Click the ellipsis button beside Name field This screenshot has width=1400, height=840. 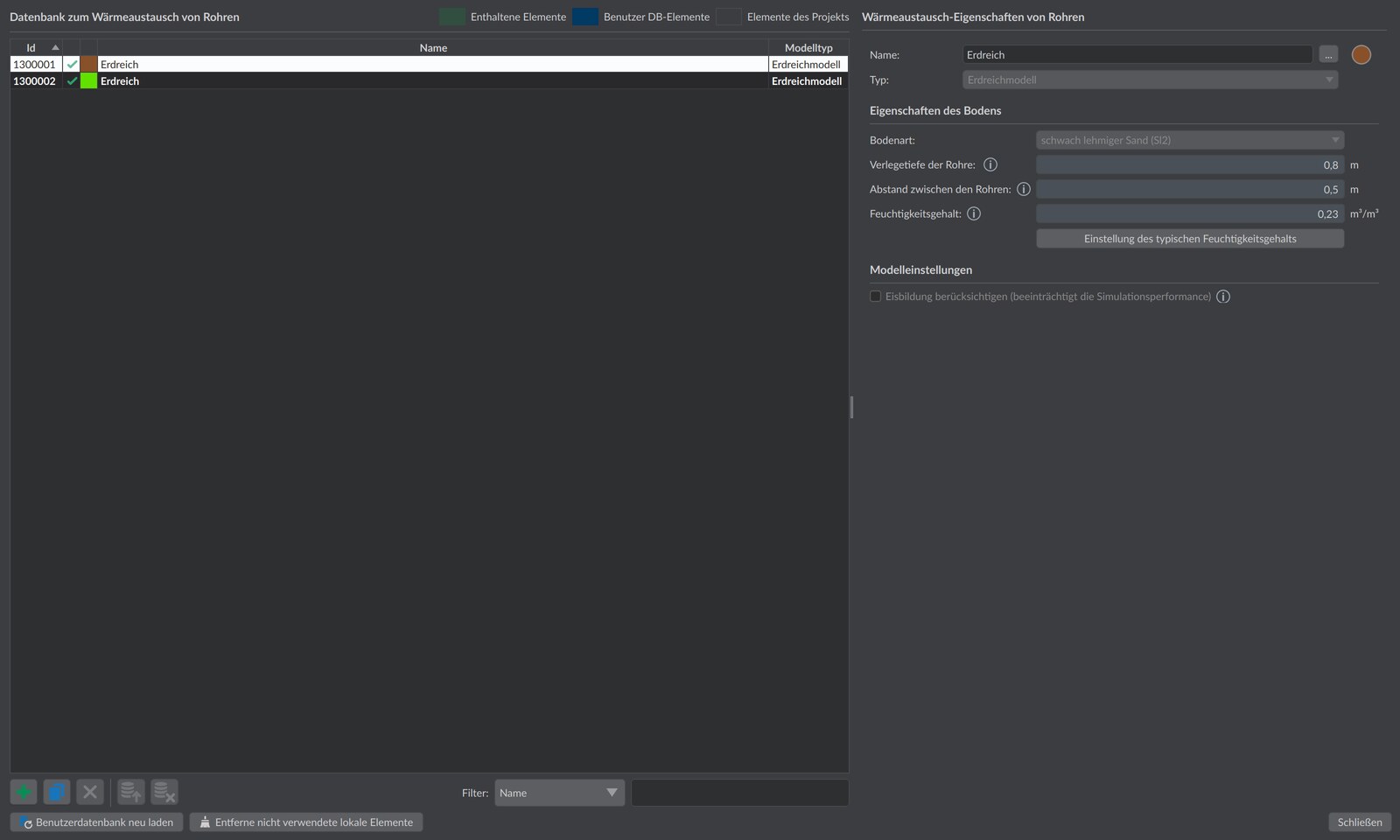point(1328,54)
